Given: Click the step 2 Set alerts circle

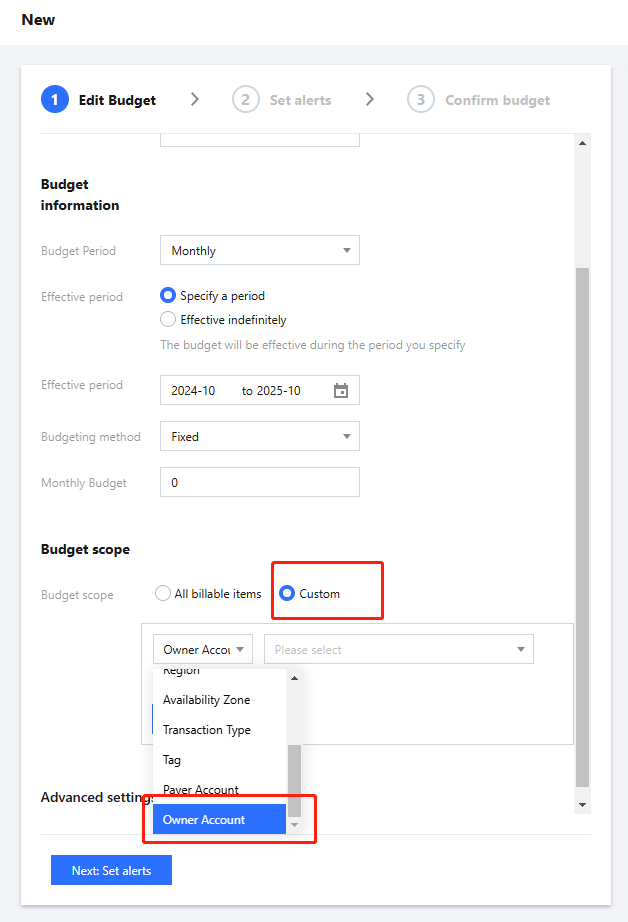Looking at the screenshot, I should (x=245, y=100).
